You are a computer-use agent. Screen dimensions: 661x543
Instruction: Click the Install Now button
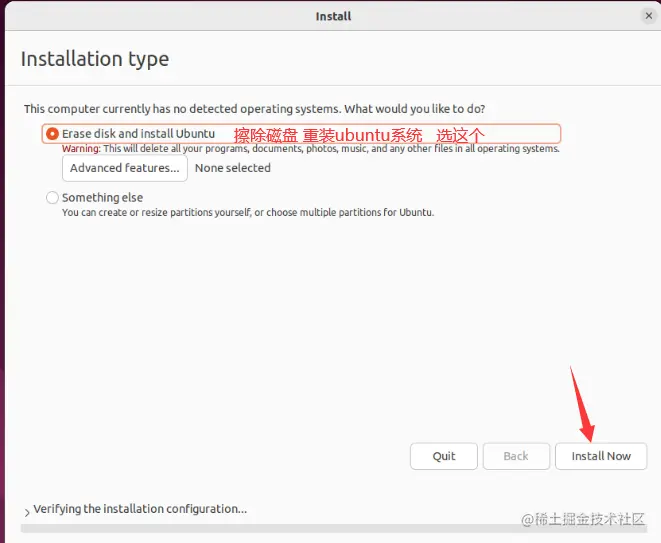tap(601, 456)
